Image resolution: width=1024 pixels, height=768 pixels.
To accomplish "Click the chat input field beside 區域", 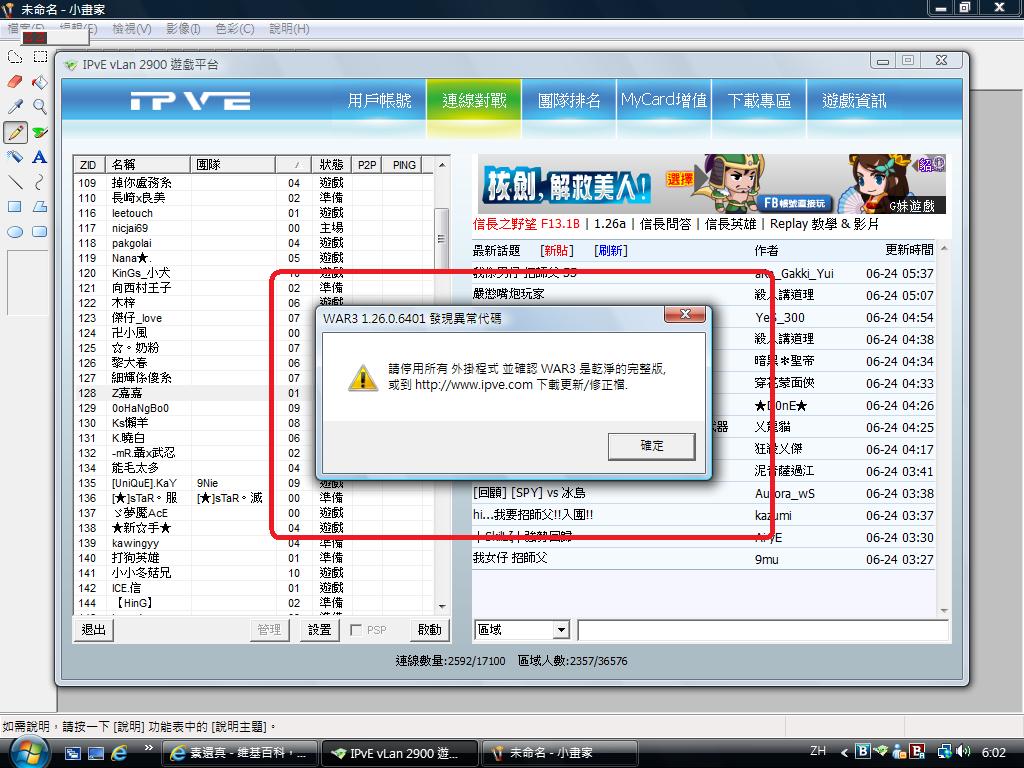I will 763,630.
